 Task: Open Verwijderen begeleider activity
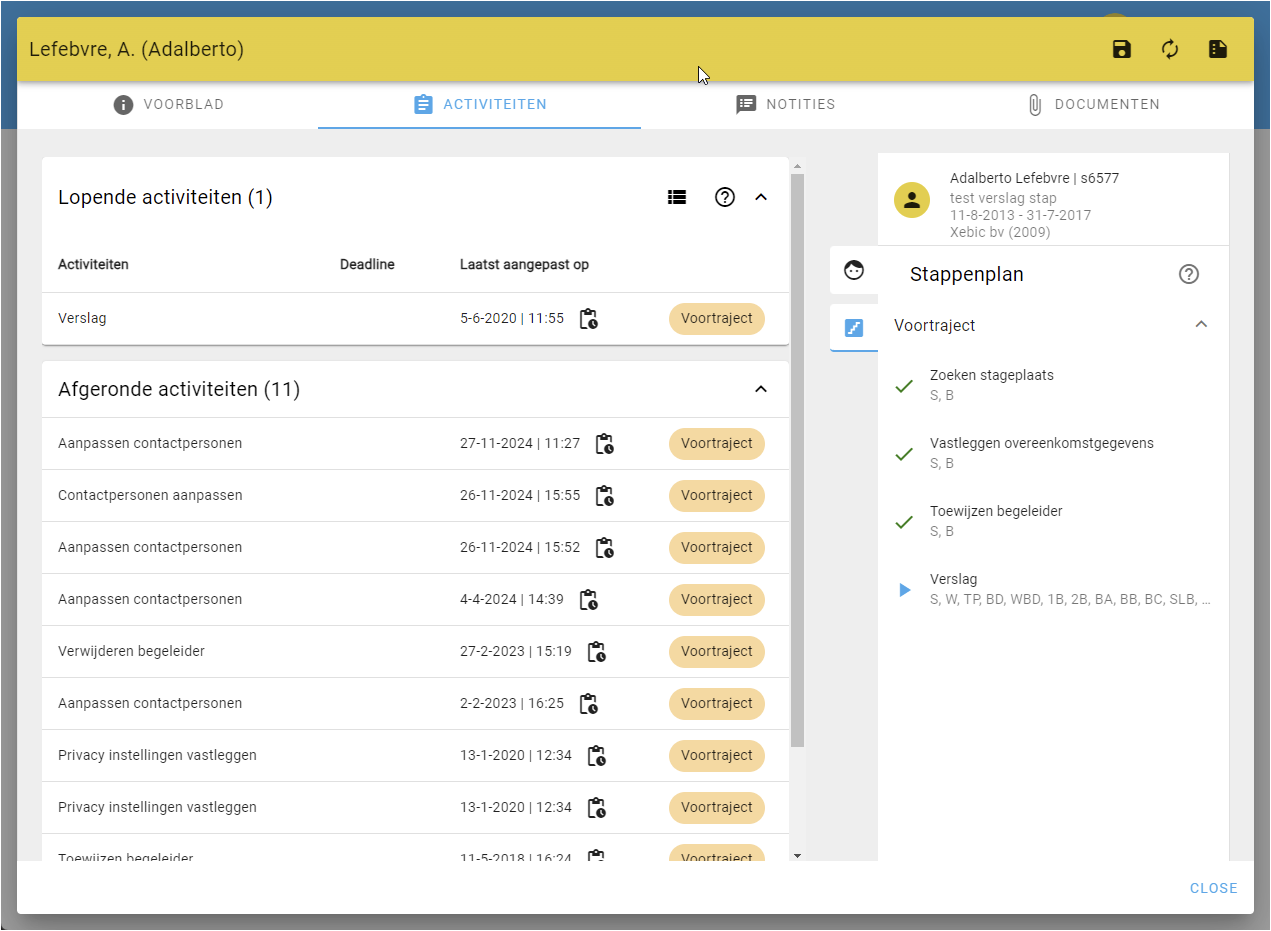tap(415, 651)
